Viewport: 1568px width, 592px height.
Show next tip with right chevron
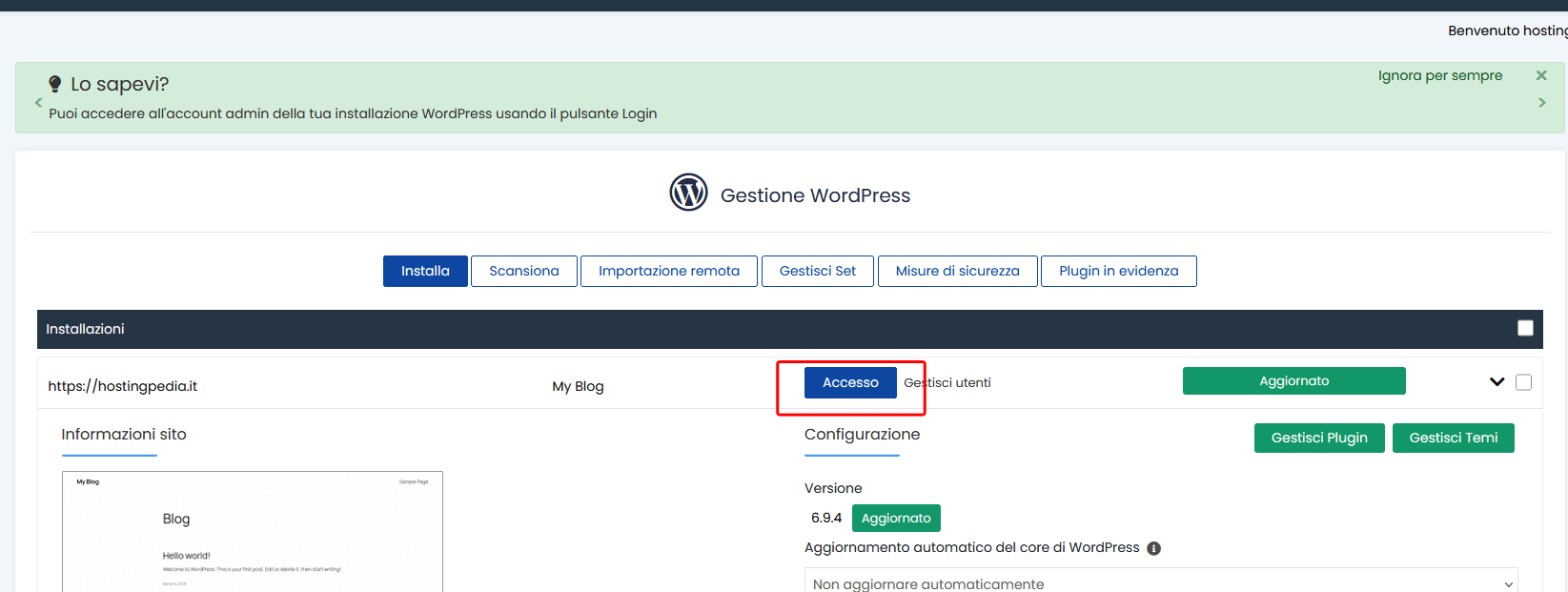[x=1541, y=102]
